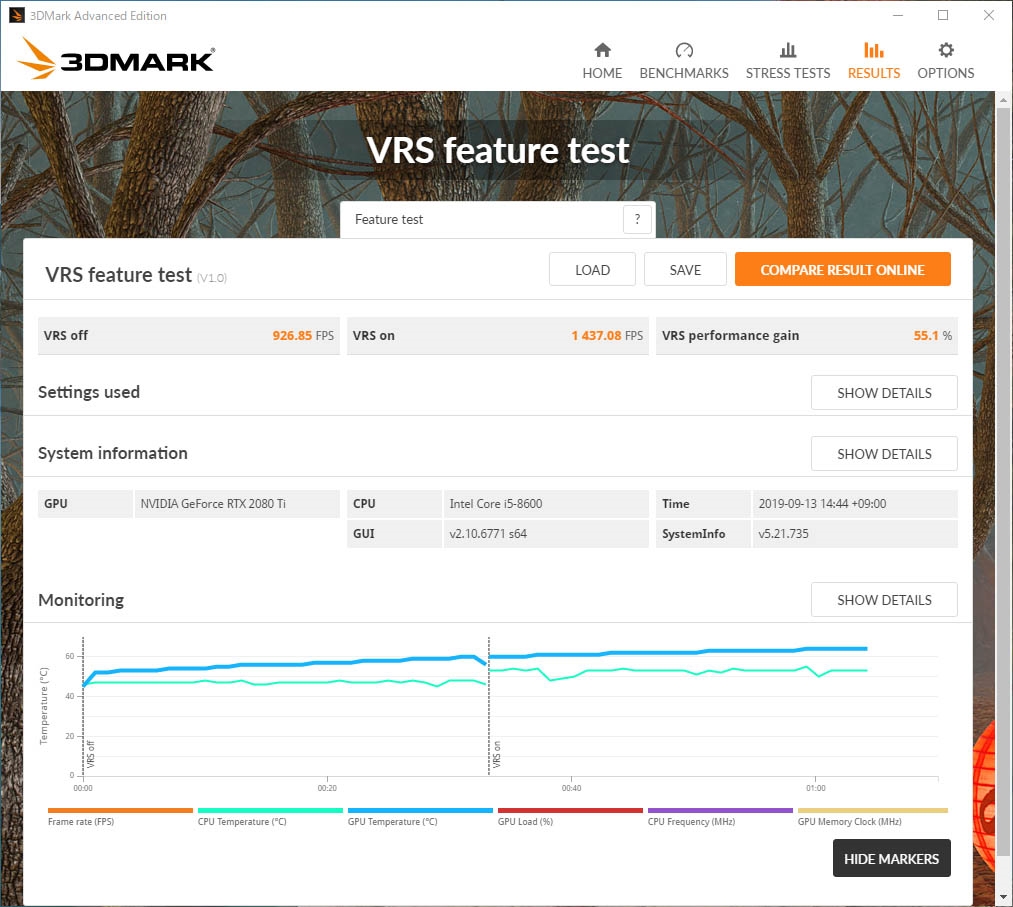Click the Benchmarks gauge icon
Image resolution: width=1013 pixels, height=907 pixels.
684,50
